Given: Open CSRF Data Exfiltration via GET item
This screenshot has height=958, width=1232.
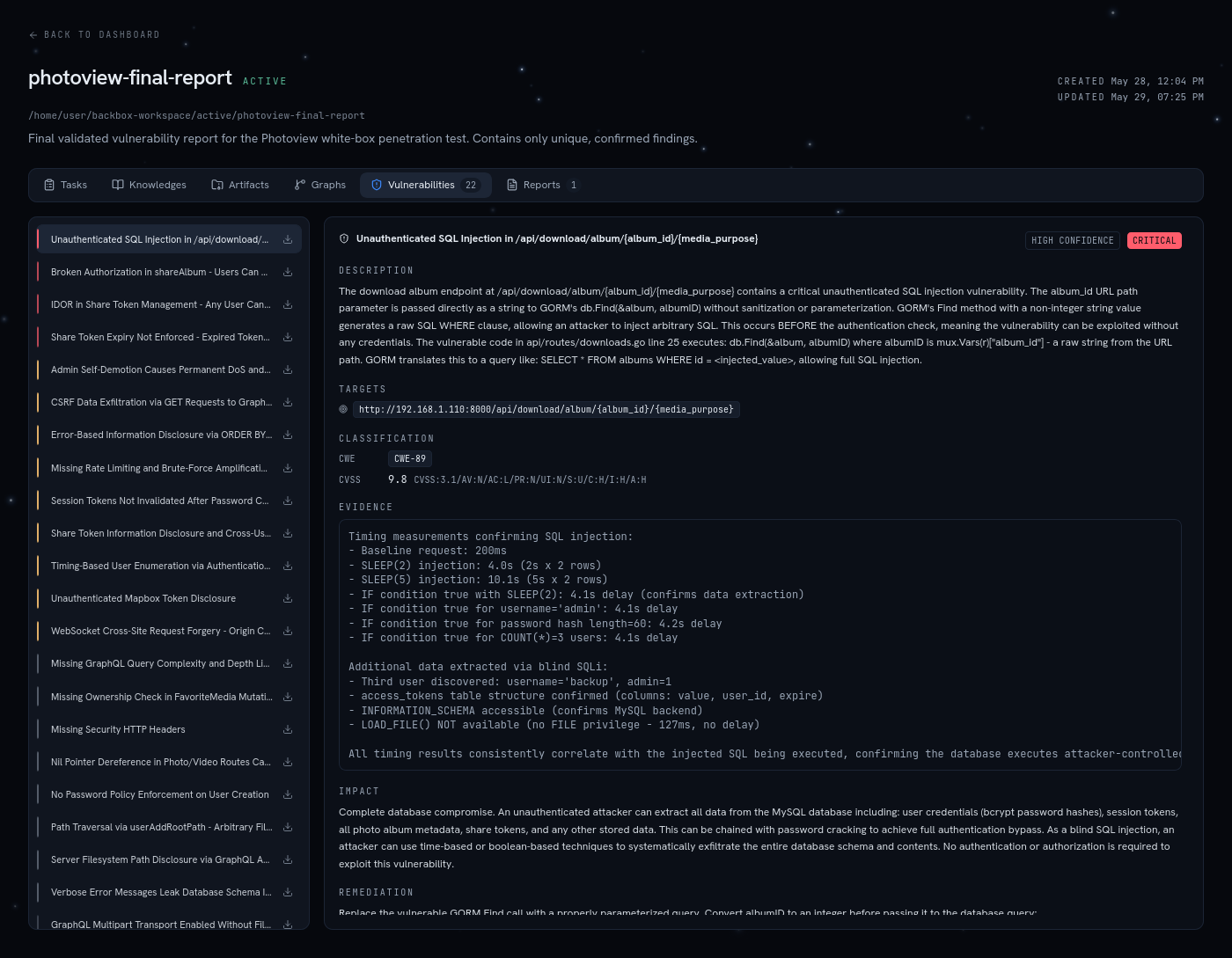Looking at the screenshot, I should tap(169, 402).
